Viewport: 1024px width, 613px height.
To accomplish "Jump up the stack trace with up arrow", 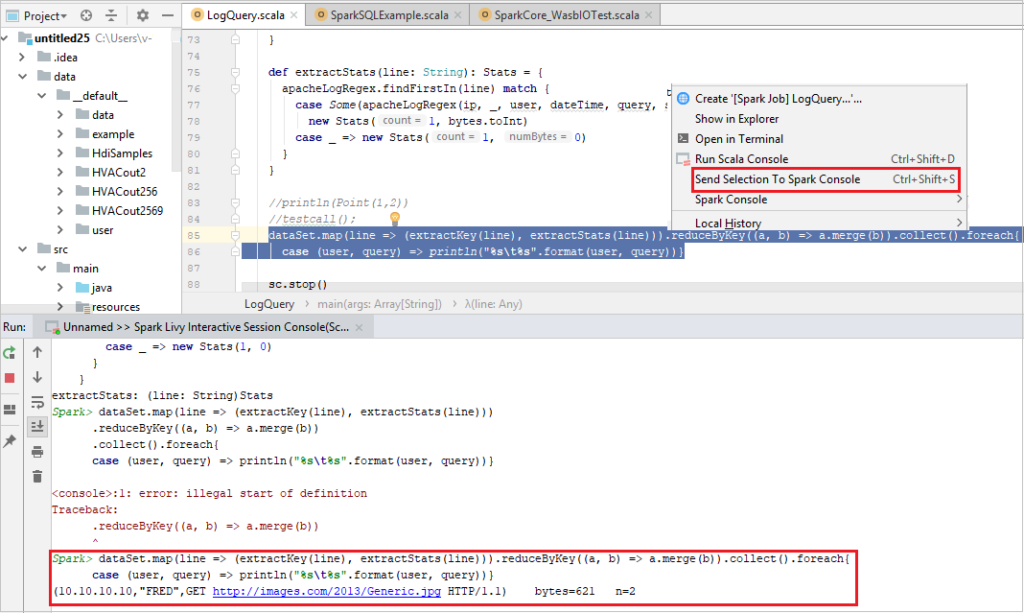I will pyautogui.click(x=37, y=351).
